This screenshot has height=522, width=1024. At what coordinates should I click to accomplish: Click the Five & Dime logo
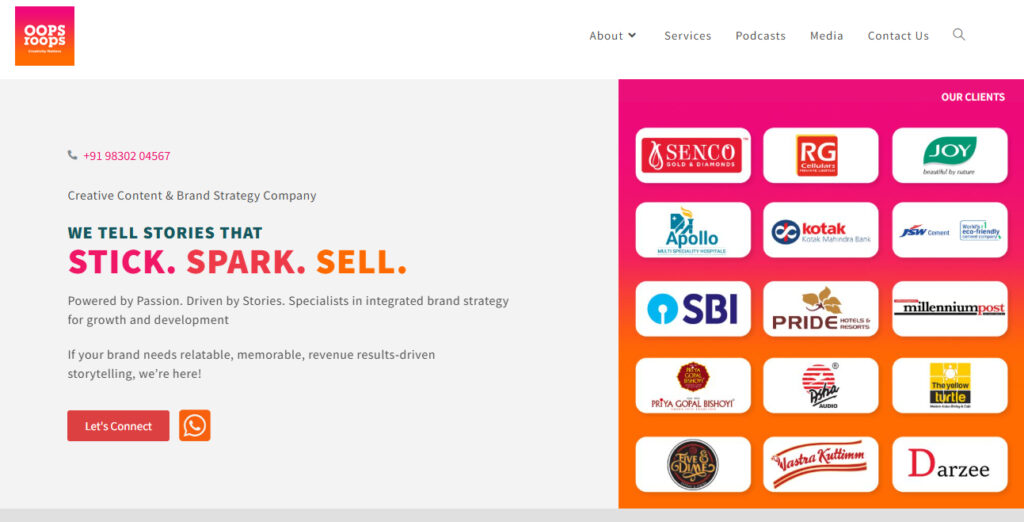click(x=693, y=465)
